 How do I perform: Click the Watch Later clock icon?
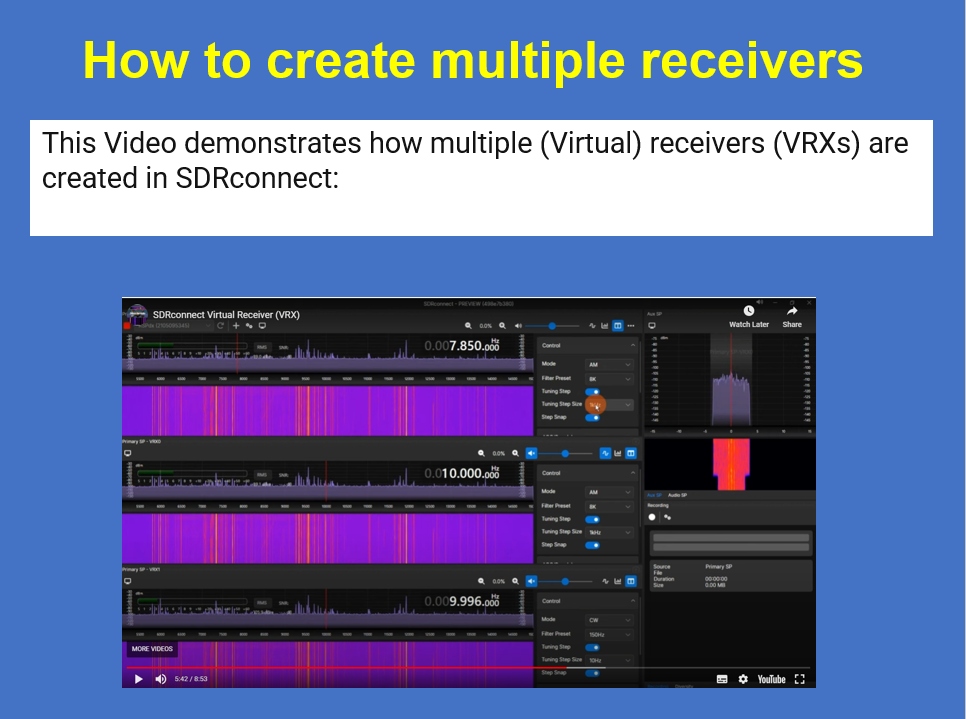tap(749, 311)
